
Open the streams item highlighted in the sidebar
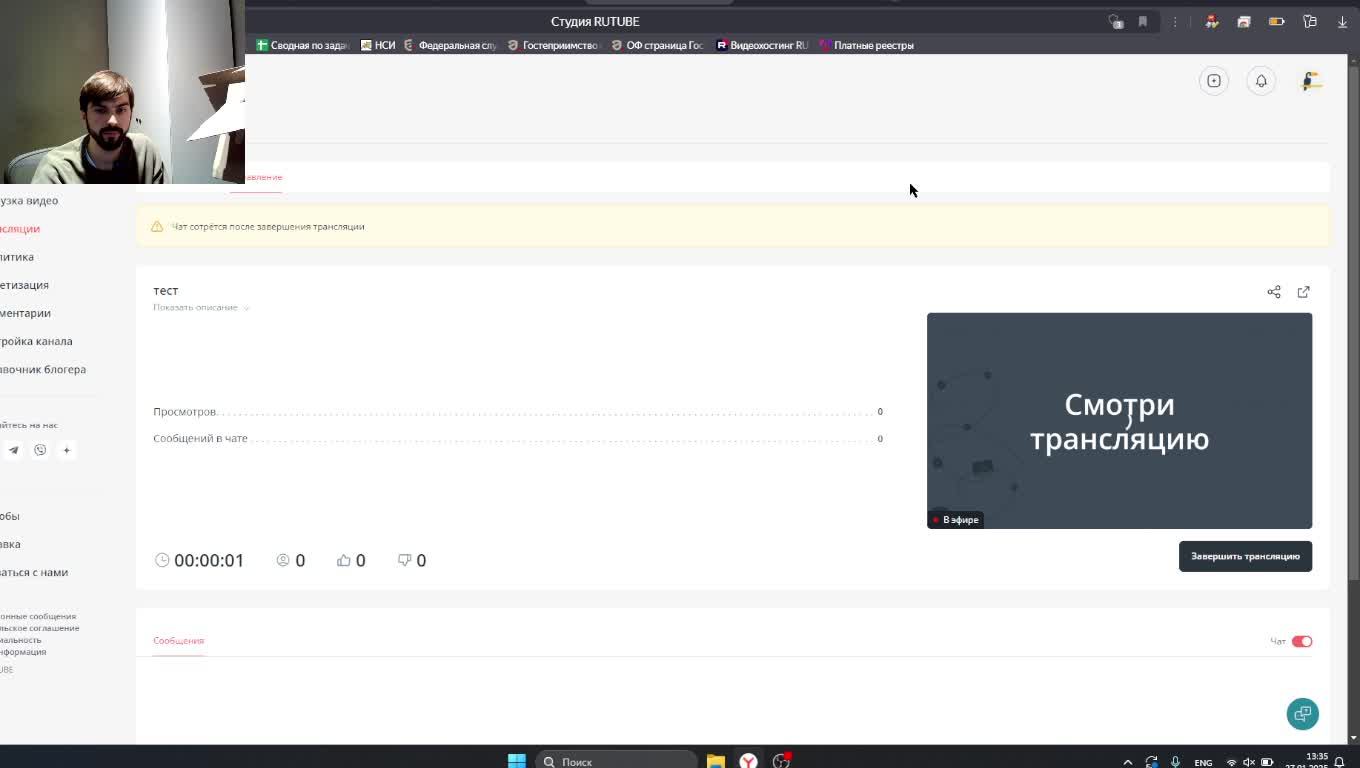(x=20, y=229)
